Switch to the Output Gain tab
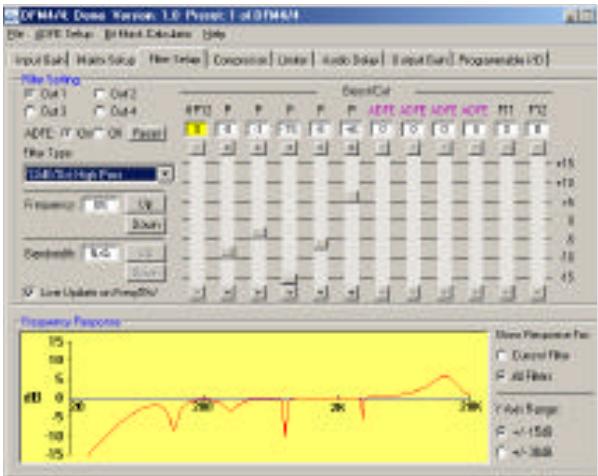Screen dimensions: 598x476 click(x=422, y=60)
